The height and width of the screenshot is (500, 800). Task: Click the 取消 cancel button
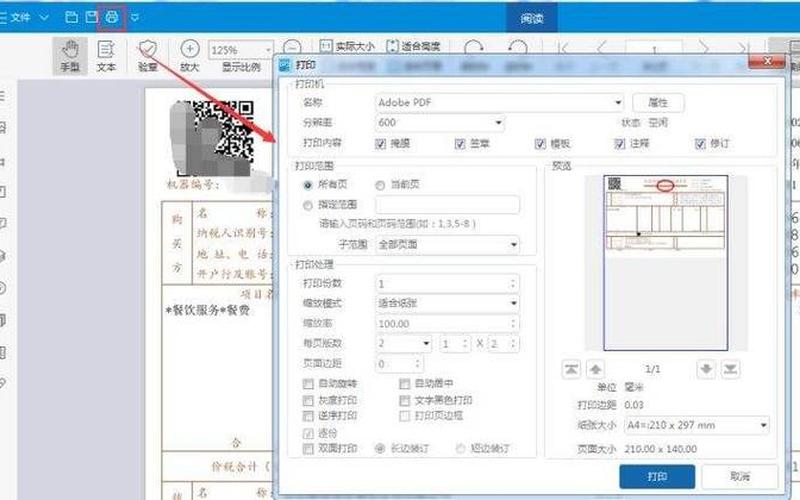click(x=740, y=477)
